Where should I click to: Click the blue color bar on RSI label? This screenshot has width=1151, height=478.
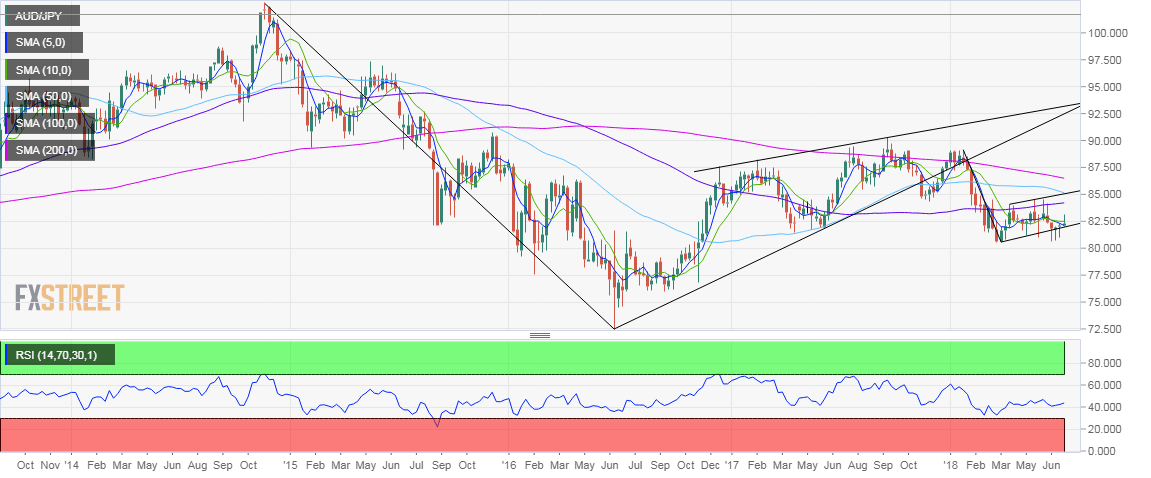coord(7,355)
